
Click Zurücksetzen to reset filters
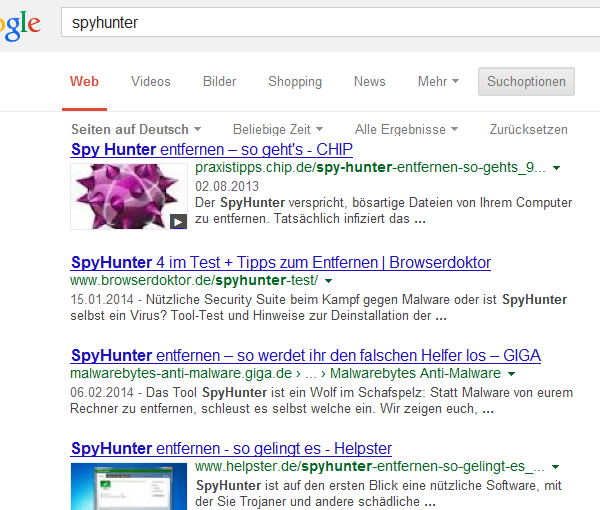(x=528, y=129)
